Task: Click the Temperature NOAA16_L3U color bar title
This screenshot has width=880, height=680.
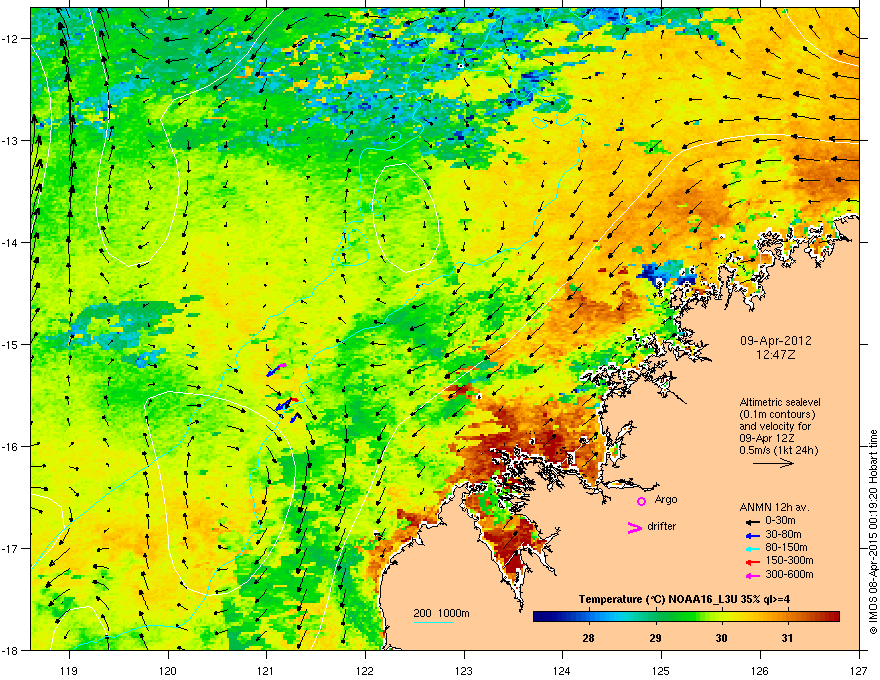Action: point(684,599)
